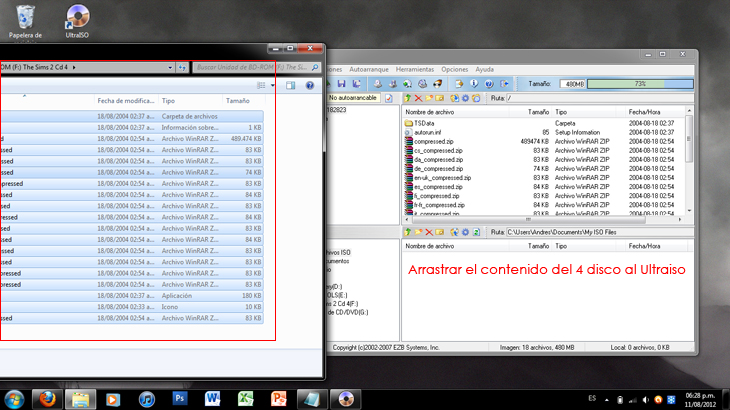The height and width of the screenshot is (410, 730).
Task: Click the local Ruta field with My ISO Files
Action: point(600,232)
